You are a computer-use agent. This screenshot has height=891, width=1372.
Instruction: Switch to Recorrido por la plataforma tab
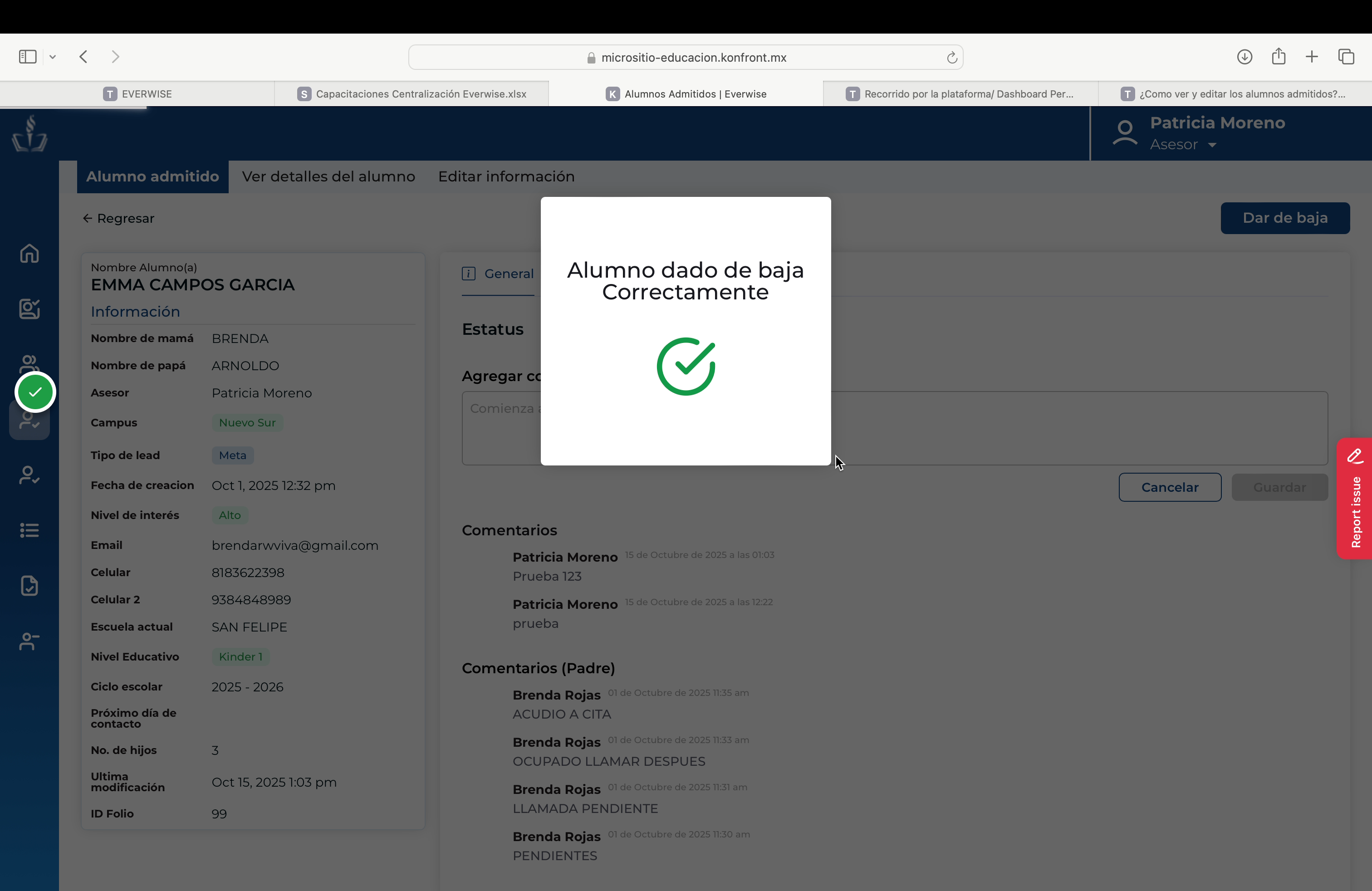[x=960, y=94]
